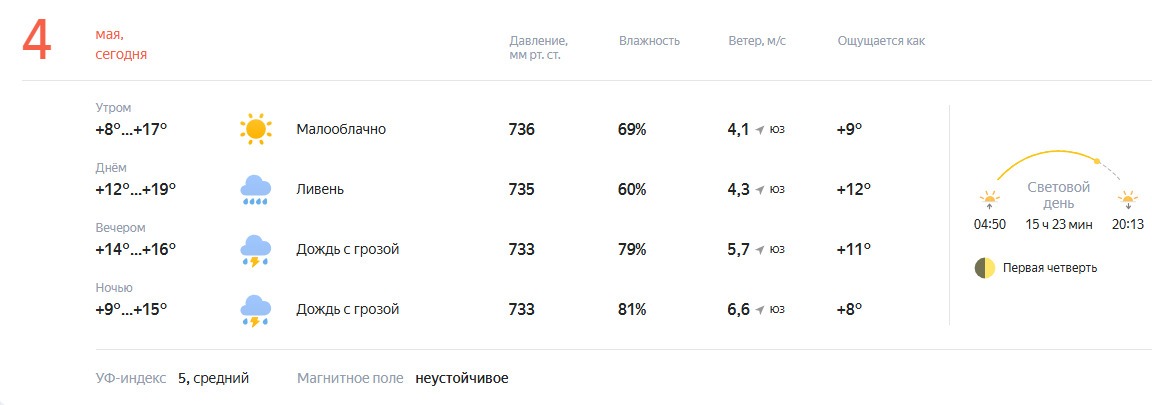Click the 'Малооблачно' condition text
This screenshot has height=405, width=1152.
point(341,129)
